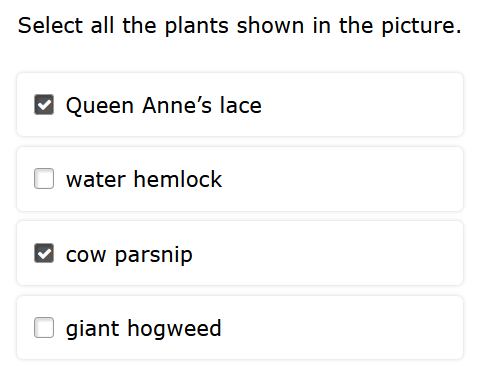481x378 pixels.
Task: Click the Queen Anne's lace label text
Action: (164, 106)
